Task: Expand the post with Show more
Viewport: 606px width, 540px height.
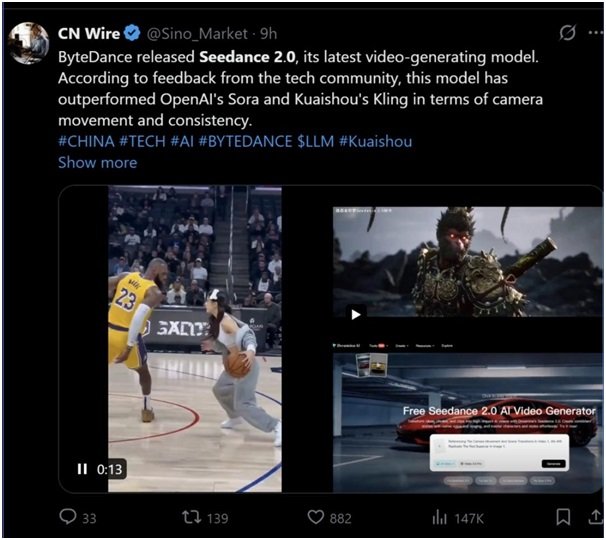Action: point(97,162)
